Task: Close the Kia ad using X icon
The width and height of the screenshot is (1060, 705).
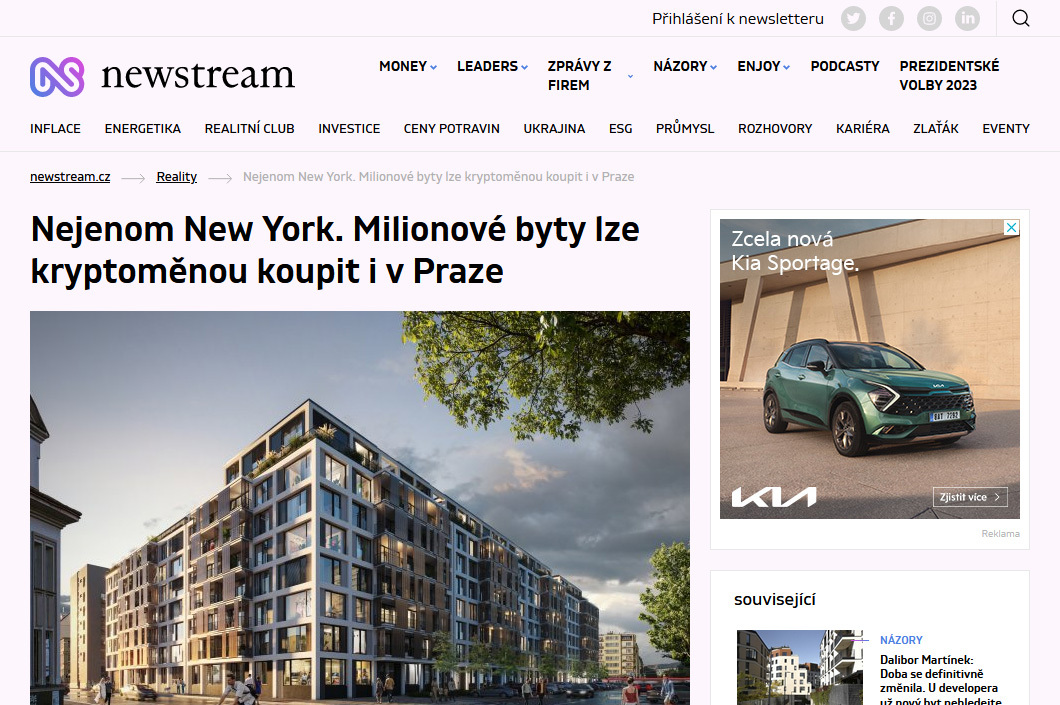Action: click(x=1011, y=228)
